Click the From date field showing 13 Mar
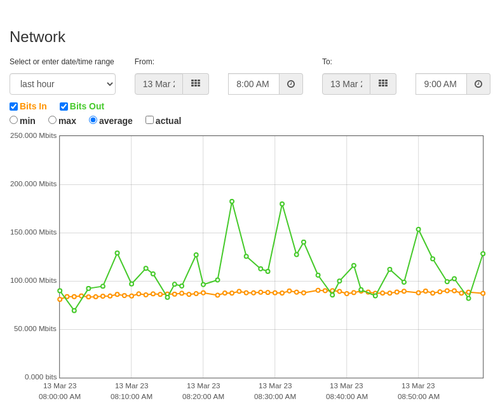Viewport: 500px width, 403px height. (x=159, y=84)
